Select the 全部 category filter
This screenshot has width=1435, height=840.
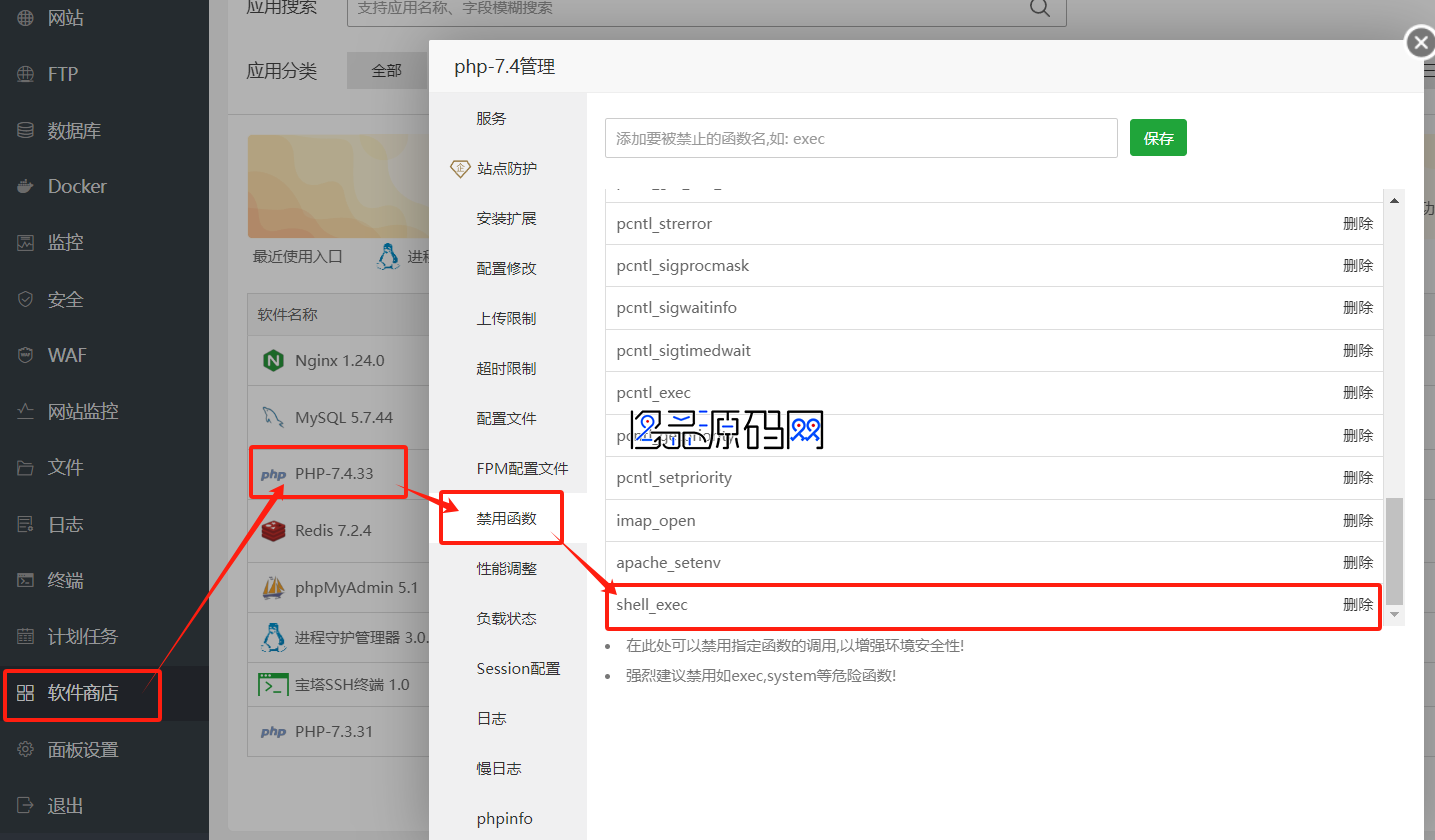pos(387,70)
